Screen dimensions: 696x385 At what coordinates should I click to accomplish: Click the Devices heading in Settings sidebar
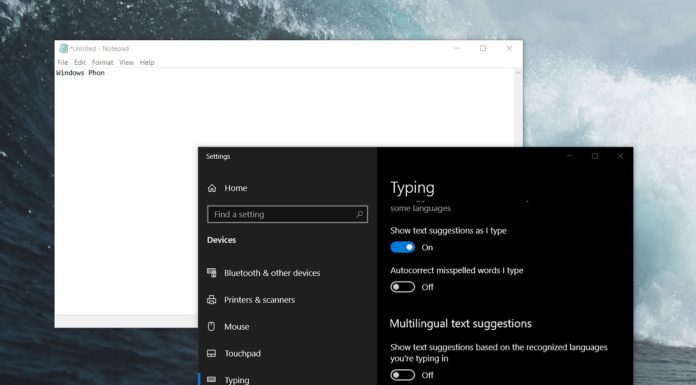(x=221, y=240)
